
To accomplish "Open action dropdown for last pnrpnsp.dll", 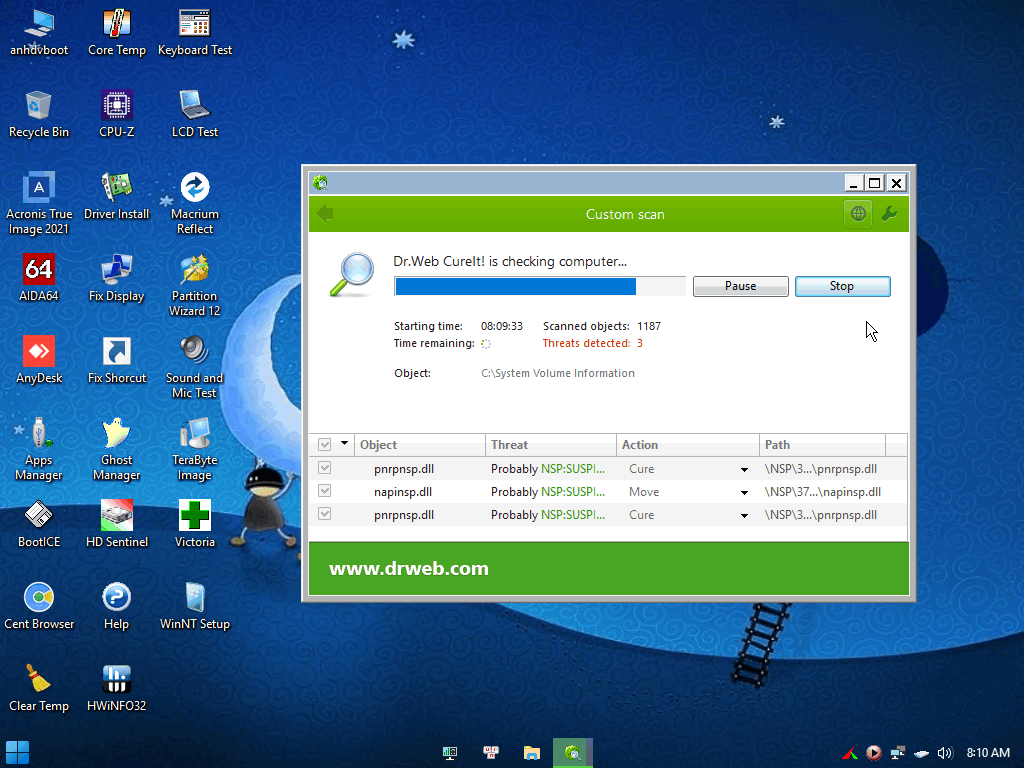I will coord(744,515).
